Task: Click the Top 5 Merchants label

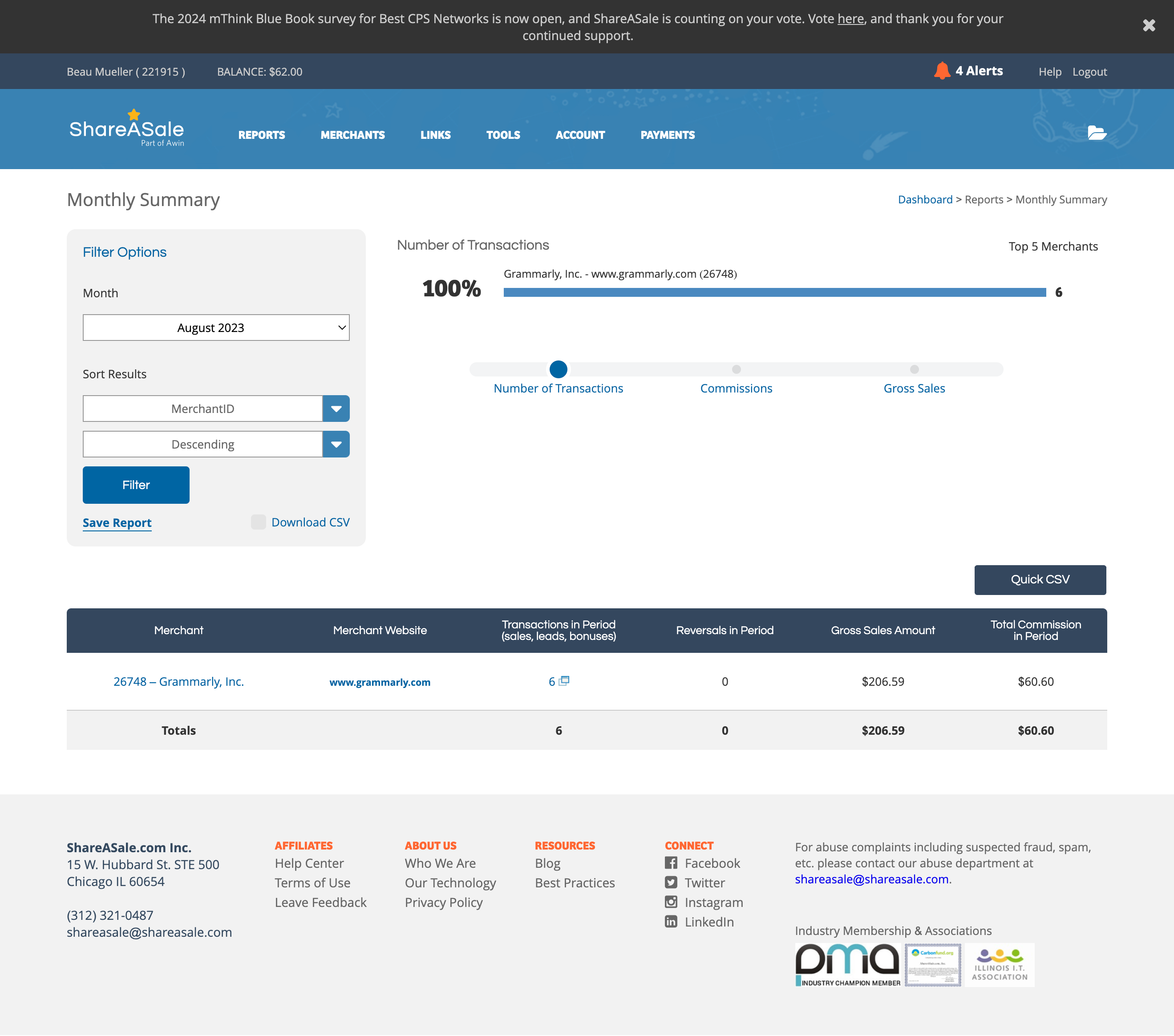Action: [1053, 247]
